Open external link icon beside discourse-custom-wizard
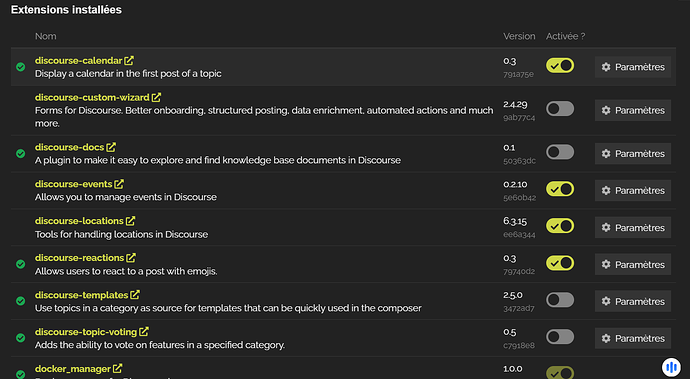The width and height of the screenshot is (690, 379). coord(156,97)
